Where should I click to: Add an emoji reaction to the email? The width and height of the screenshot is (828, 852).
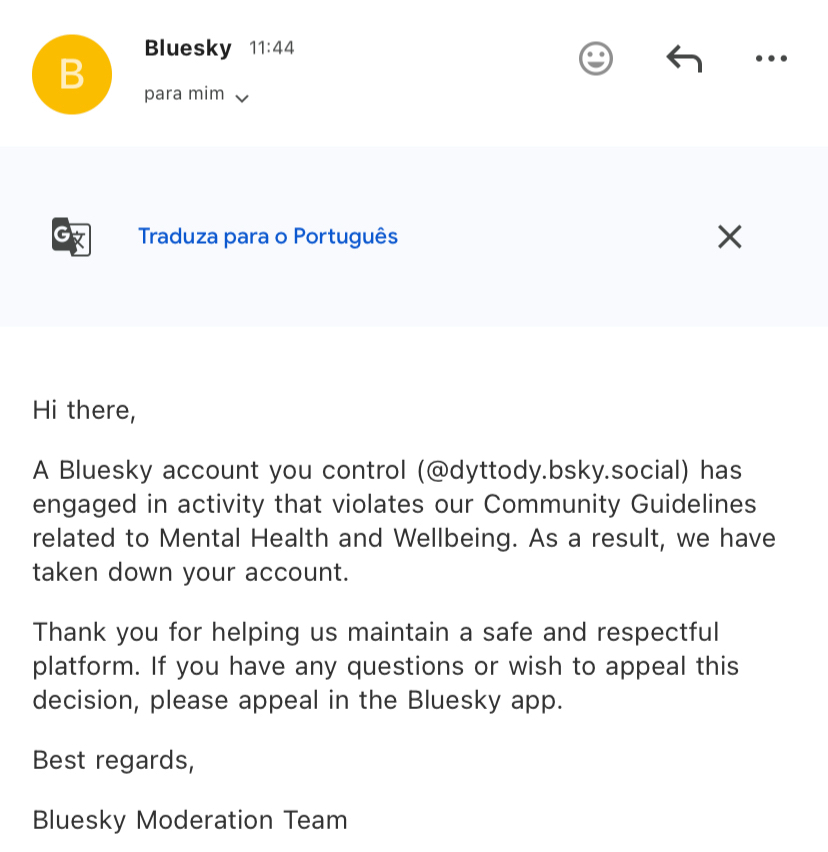pyautogui.click(x=596, y=59)
